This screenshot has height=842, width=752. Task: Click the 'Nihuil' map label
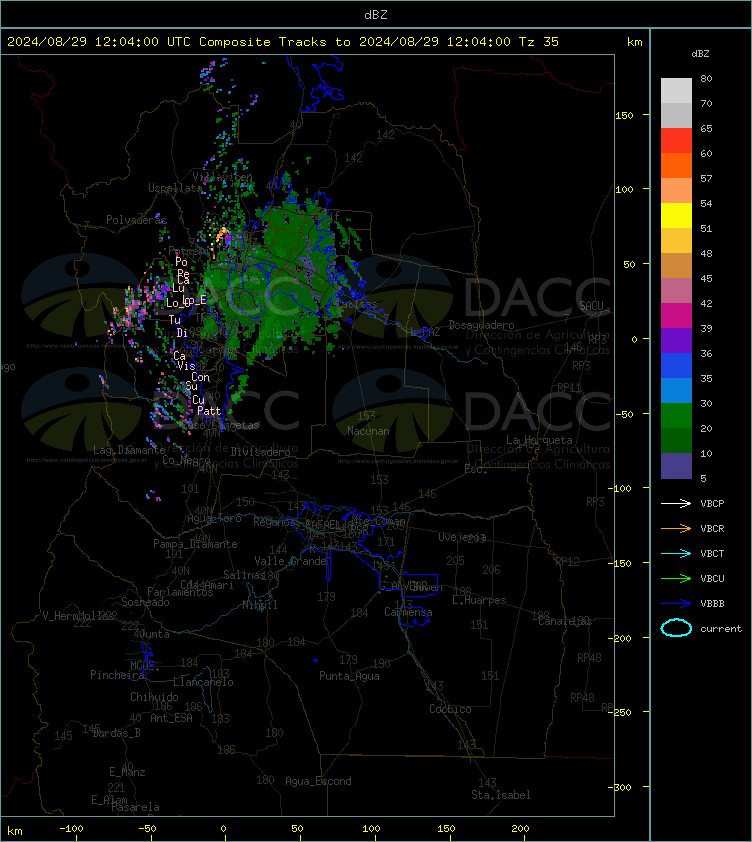259,605
